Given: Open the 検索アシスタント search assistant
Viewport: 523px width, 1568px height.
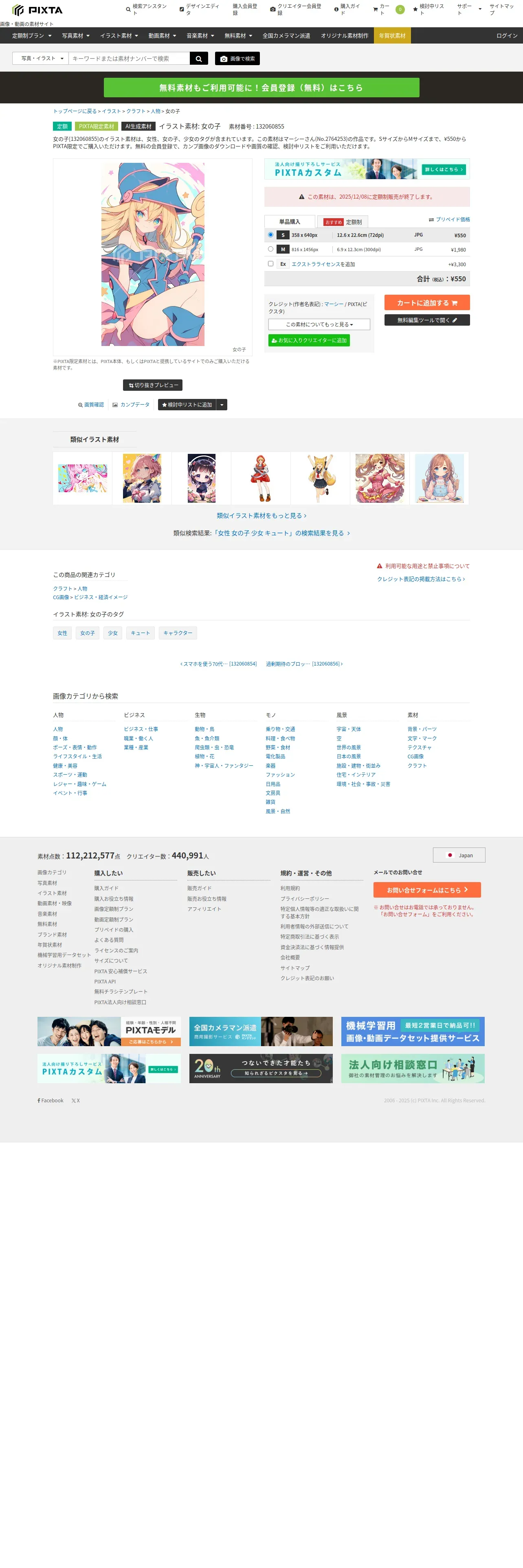Looking at the screenshot, I should [146, 9].
